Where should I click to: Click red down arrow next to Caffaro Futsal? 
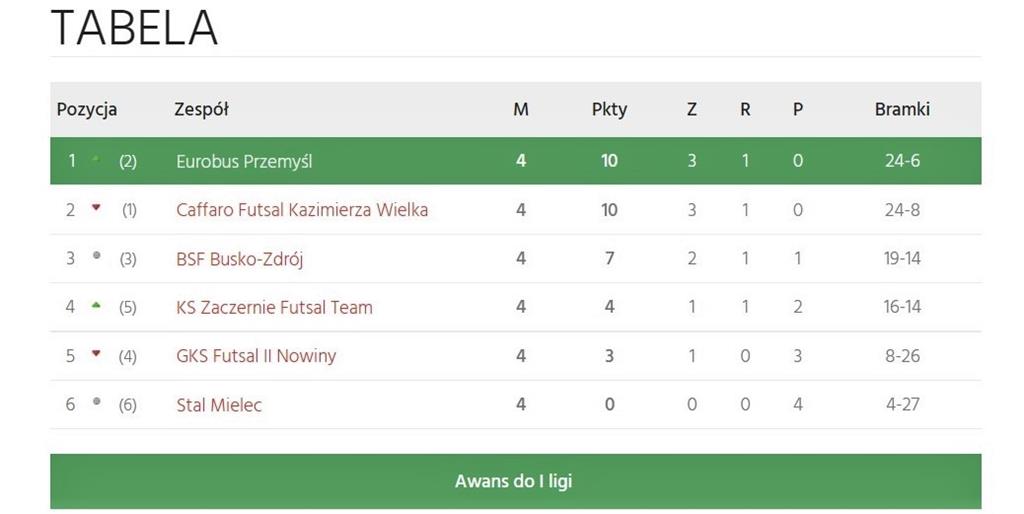tap(96, 208)
